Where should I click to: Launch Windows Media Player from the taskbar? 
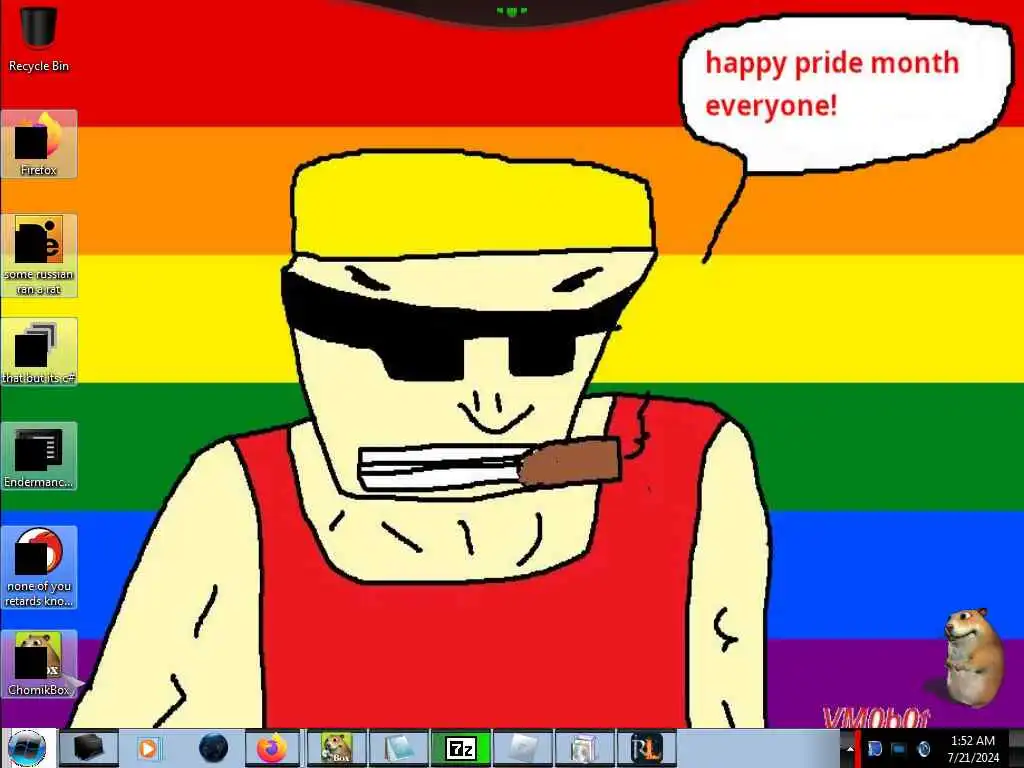coord(148,748)
